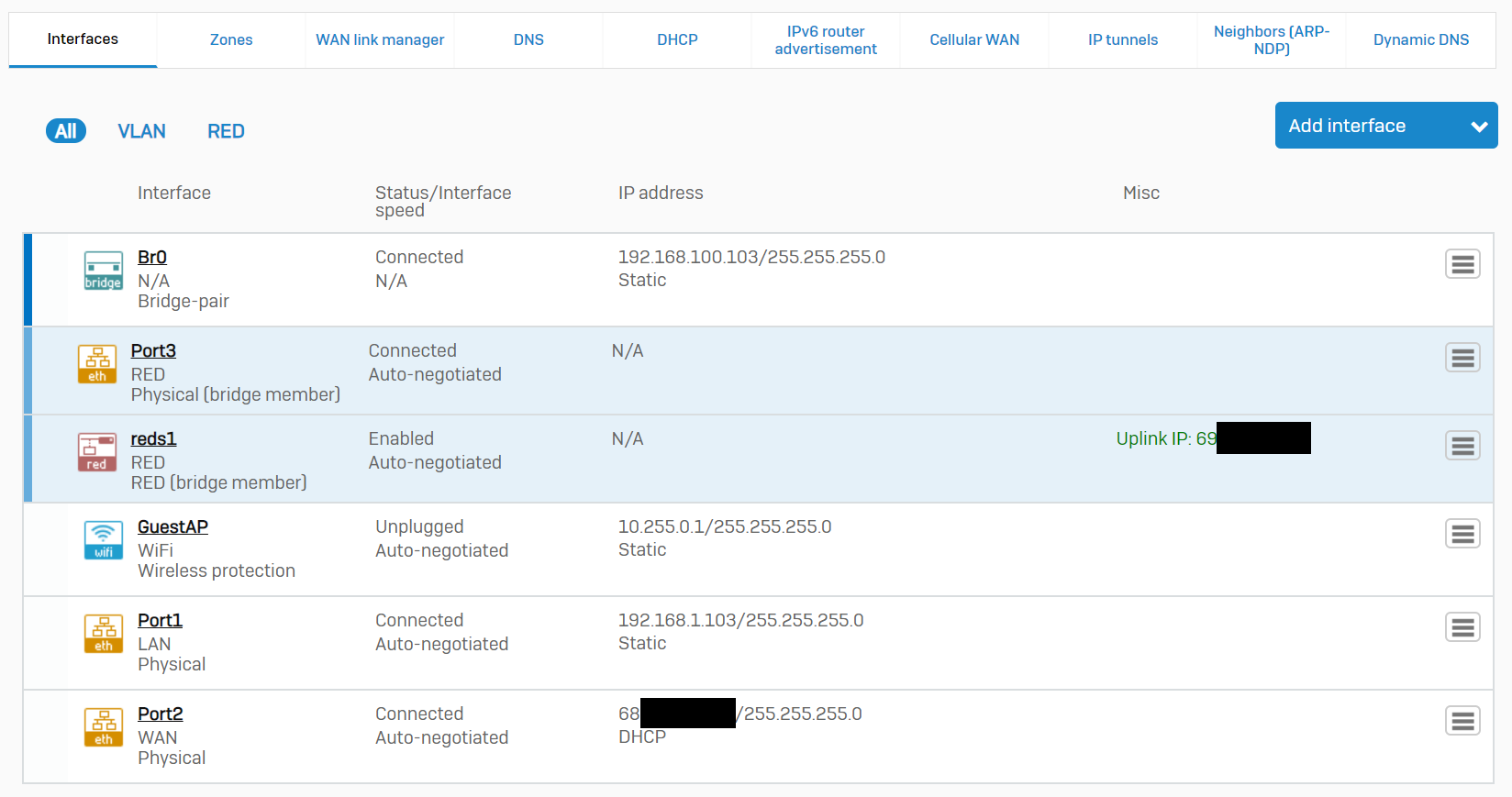Click the GuestAP wifi icon
1512x797 pixels.
pos(103,540)
